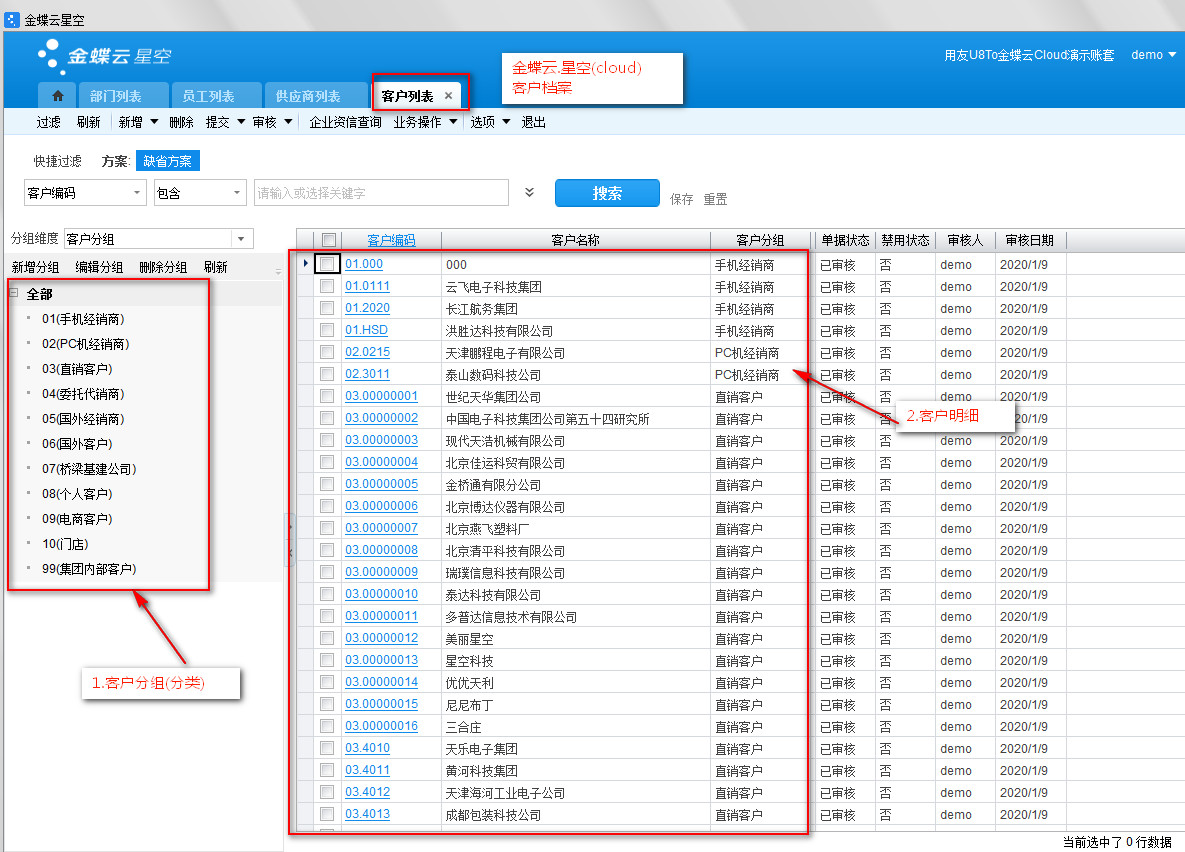The width and height of the screenshot is (1185, 852).
Task: Switch to the 供应商列表 tab
Action: click(x=307, y=97)
